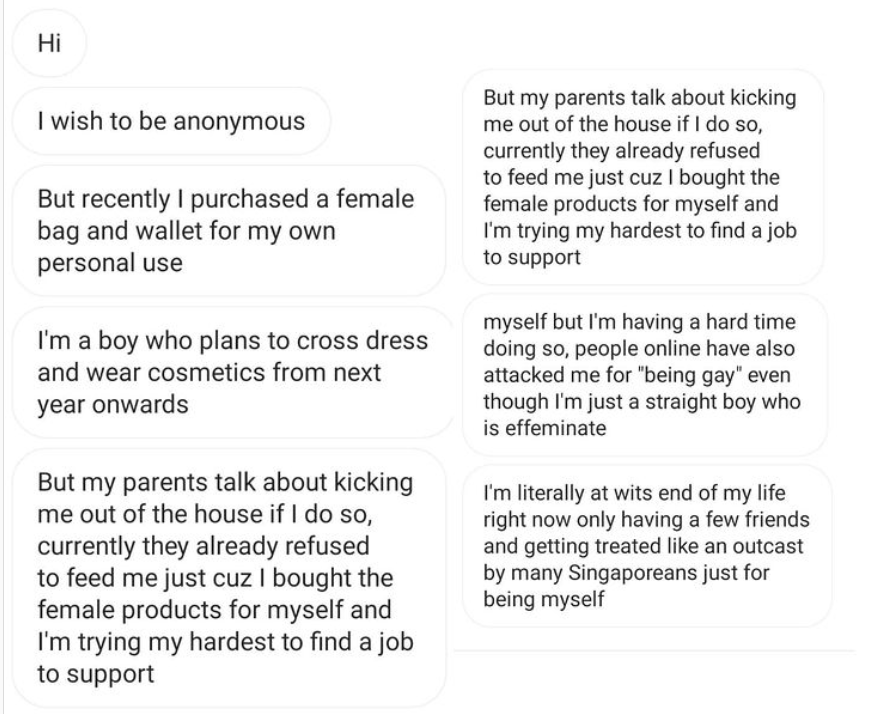
Task: Select the message starting "myself but I'm having"
Action: click(645, 375)
